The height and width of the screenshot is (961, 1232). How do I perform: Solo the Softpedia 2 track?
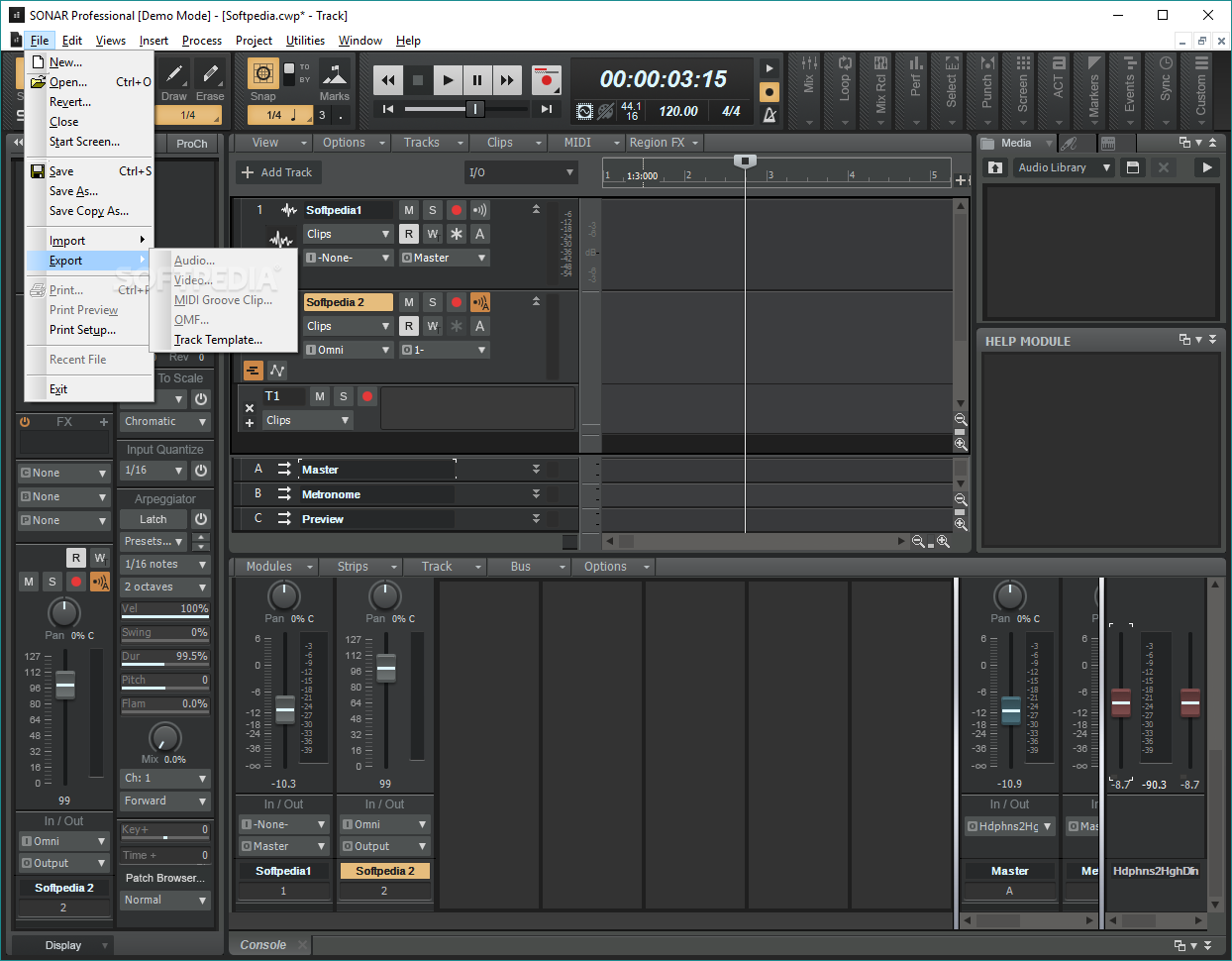click(433, 302)
